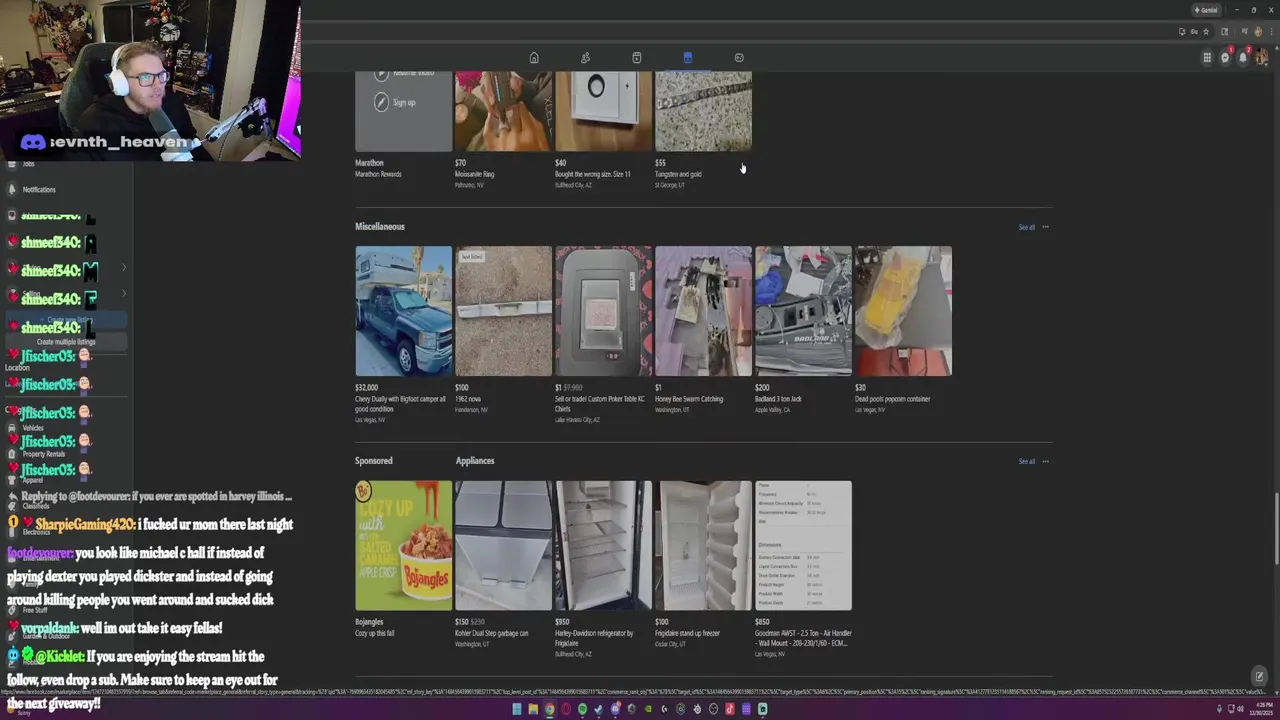This screenshot has height=720, width=1280.
Task: Open the Honey Bee Swarm Catching photo
Action: pos(703,311)
